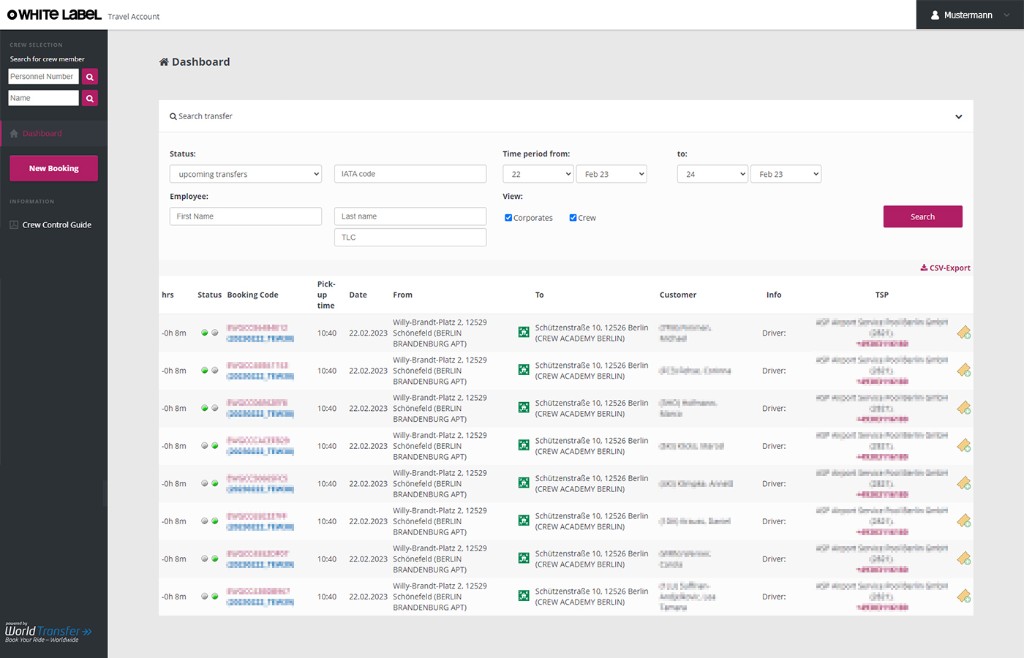
Task: Click the ticket icon in Tamara's row
Action: pos(964,597)
